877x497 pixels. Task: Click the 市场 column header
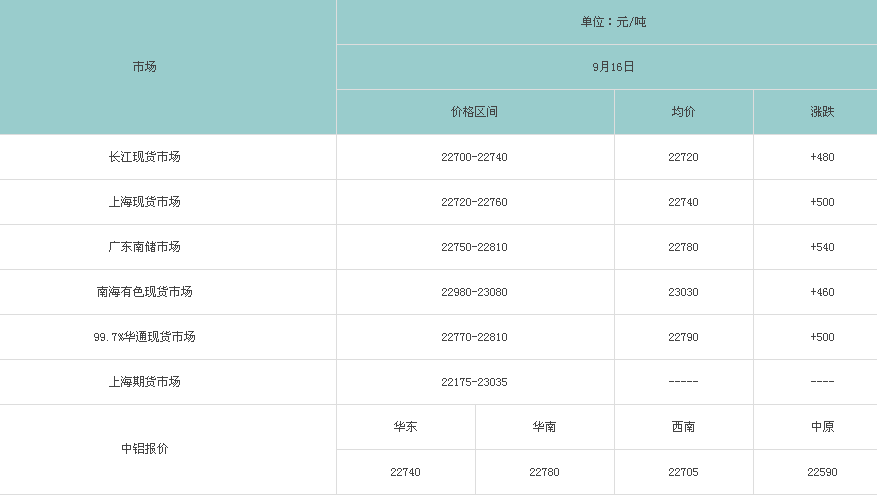(x=144, y=67)
